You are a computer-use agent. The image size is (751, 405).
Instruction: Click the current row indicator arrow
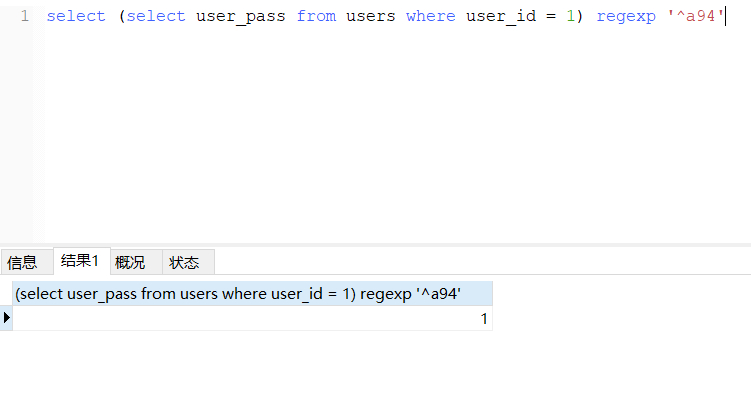[x=6, y=317]
